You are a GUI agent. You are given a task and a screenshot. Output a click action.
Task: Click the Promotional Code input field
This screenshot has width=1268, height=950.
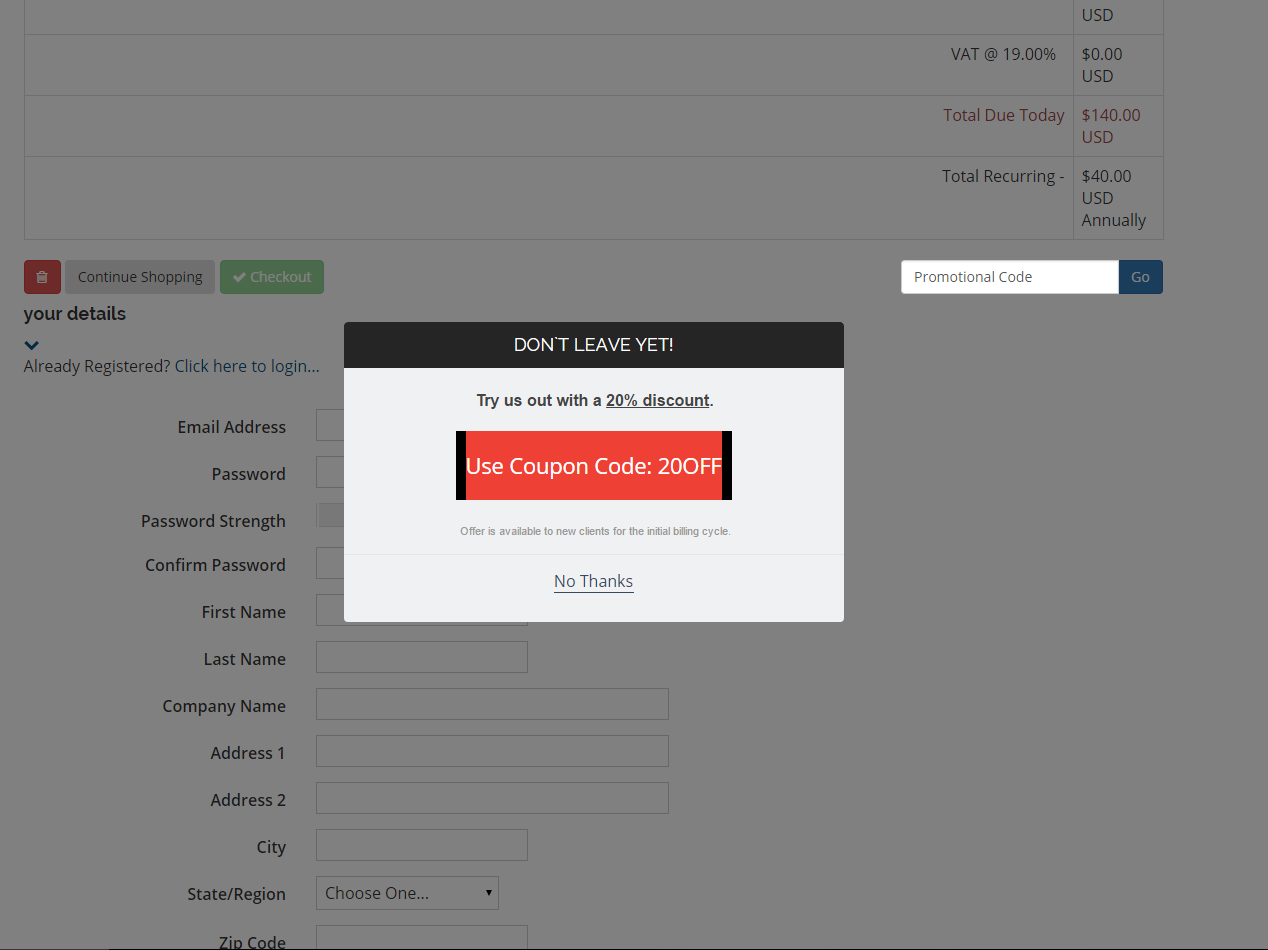tap(1009, 277)
